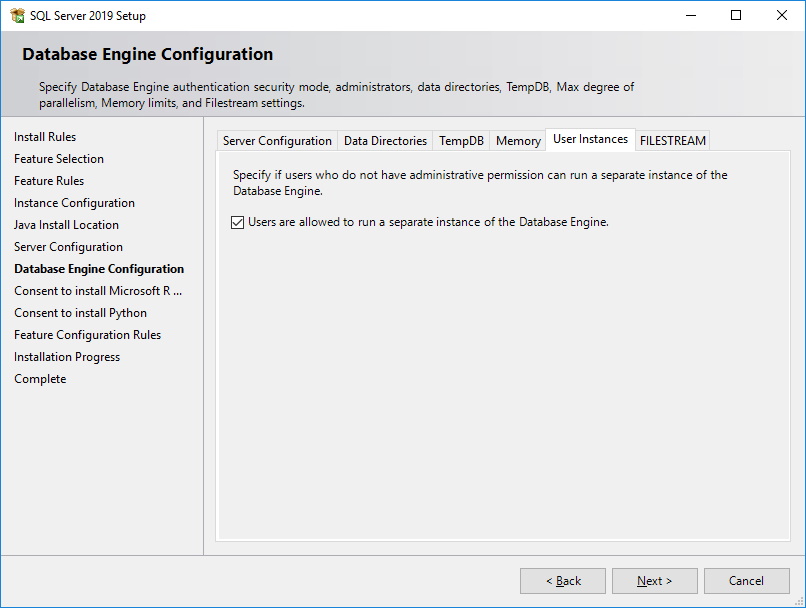Image resolution: width=806 pixels, height=608 pixels.
Task: Select the TempDB tab
Action: pyautogui.click(x=461, y=141)
